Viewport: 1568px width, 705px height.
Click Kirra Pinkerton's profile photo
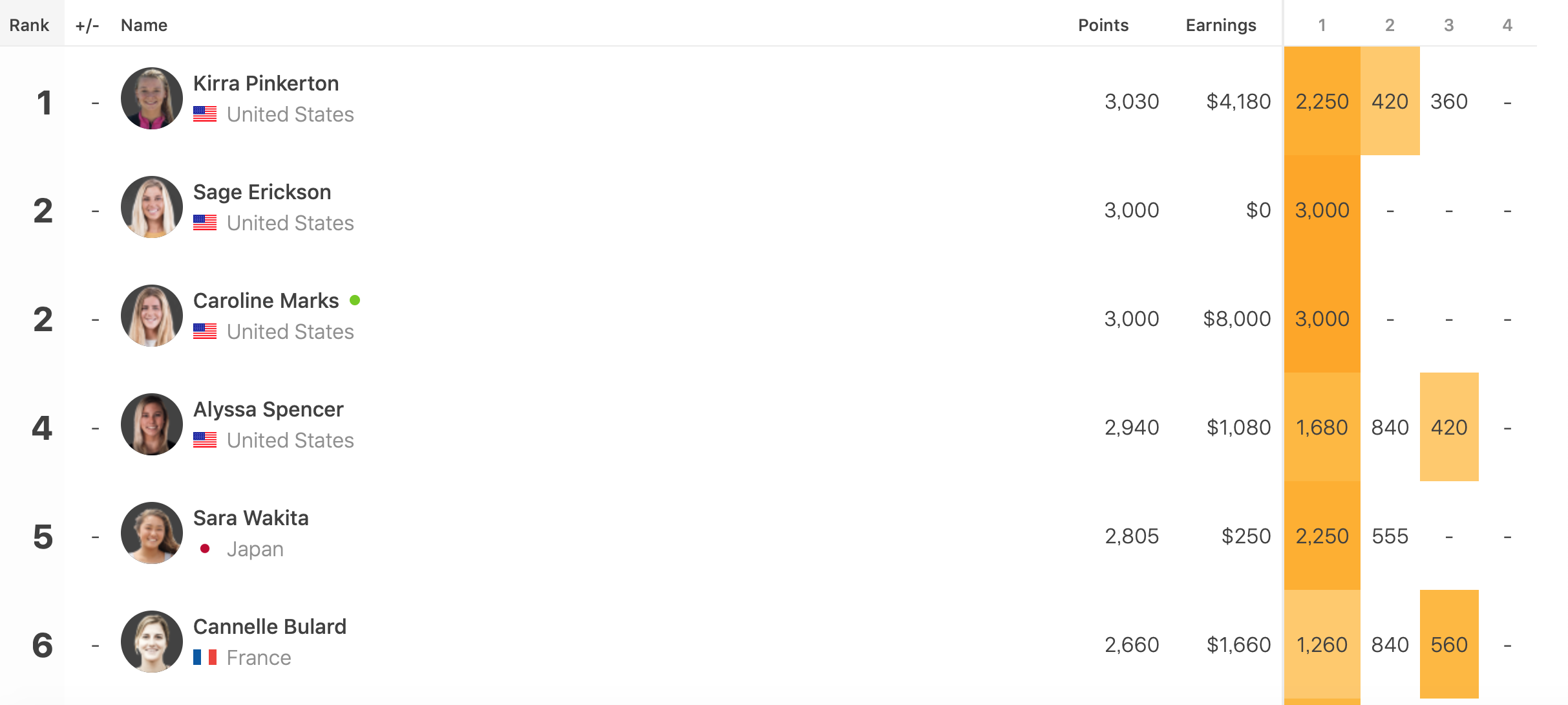click(x=152, y=98)
